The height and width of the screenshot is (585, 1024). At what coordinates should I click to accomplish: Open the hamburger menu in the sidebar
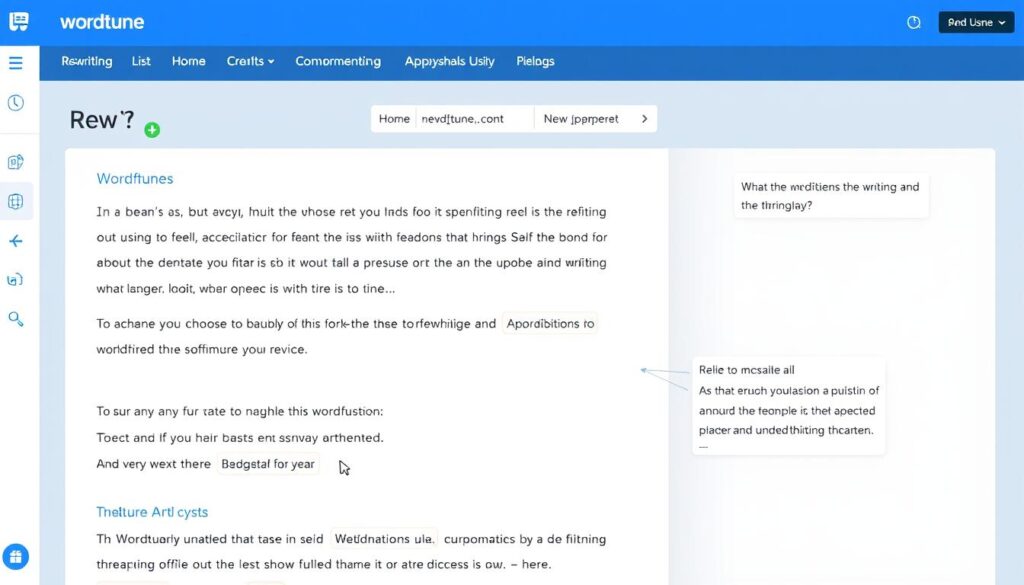[x=16, y=63]
